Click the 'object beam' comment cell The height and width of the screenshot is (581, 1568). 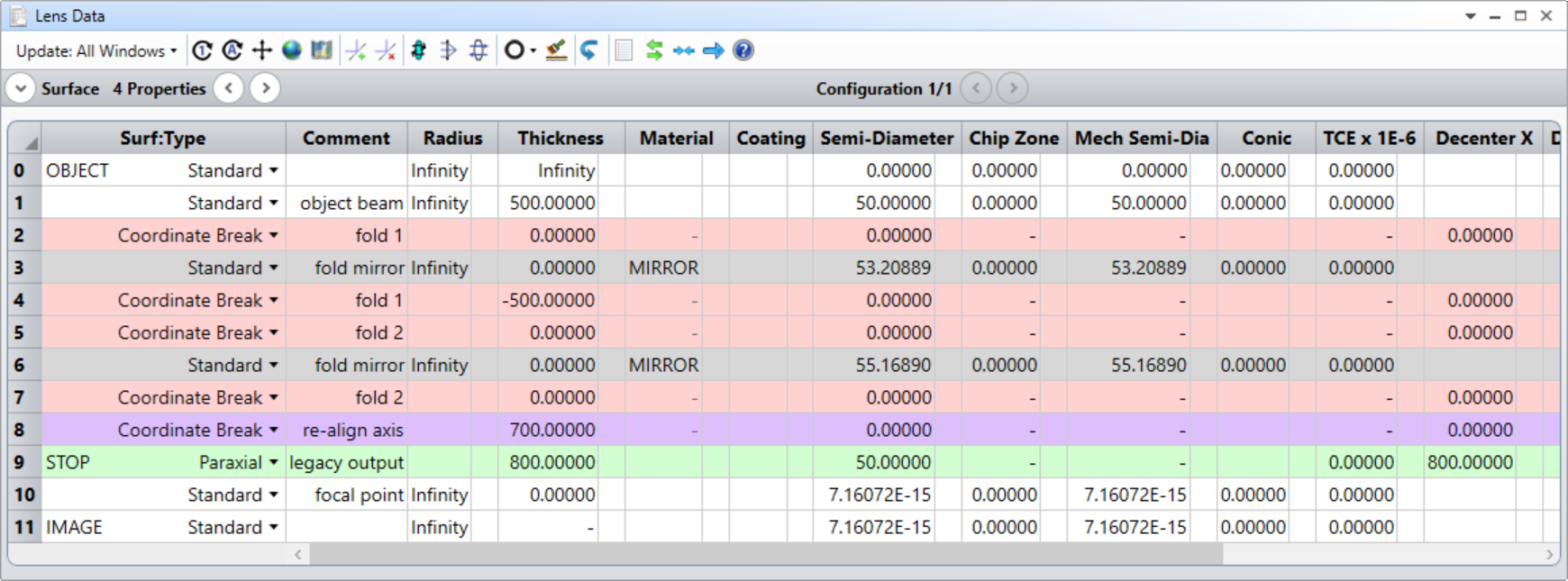click(347, 203)
